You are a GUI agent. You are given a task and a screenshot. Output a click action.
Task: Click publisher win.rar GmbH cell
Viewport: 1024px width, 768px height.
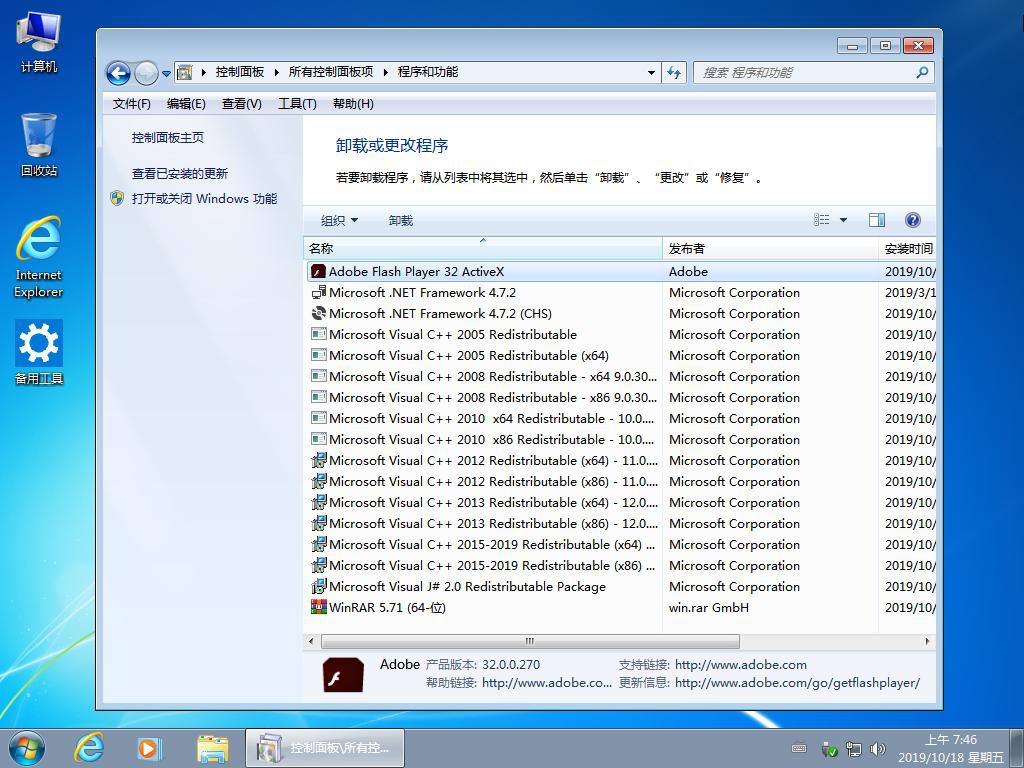709,607
